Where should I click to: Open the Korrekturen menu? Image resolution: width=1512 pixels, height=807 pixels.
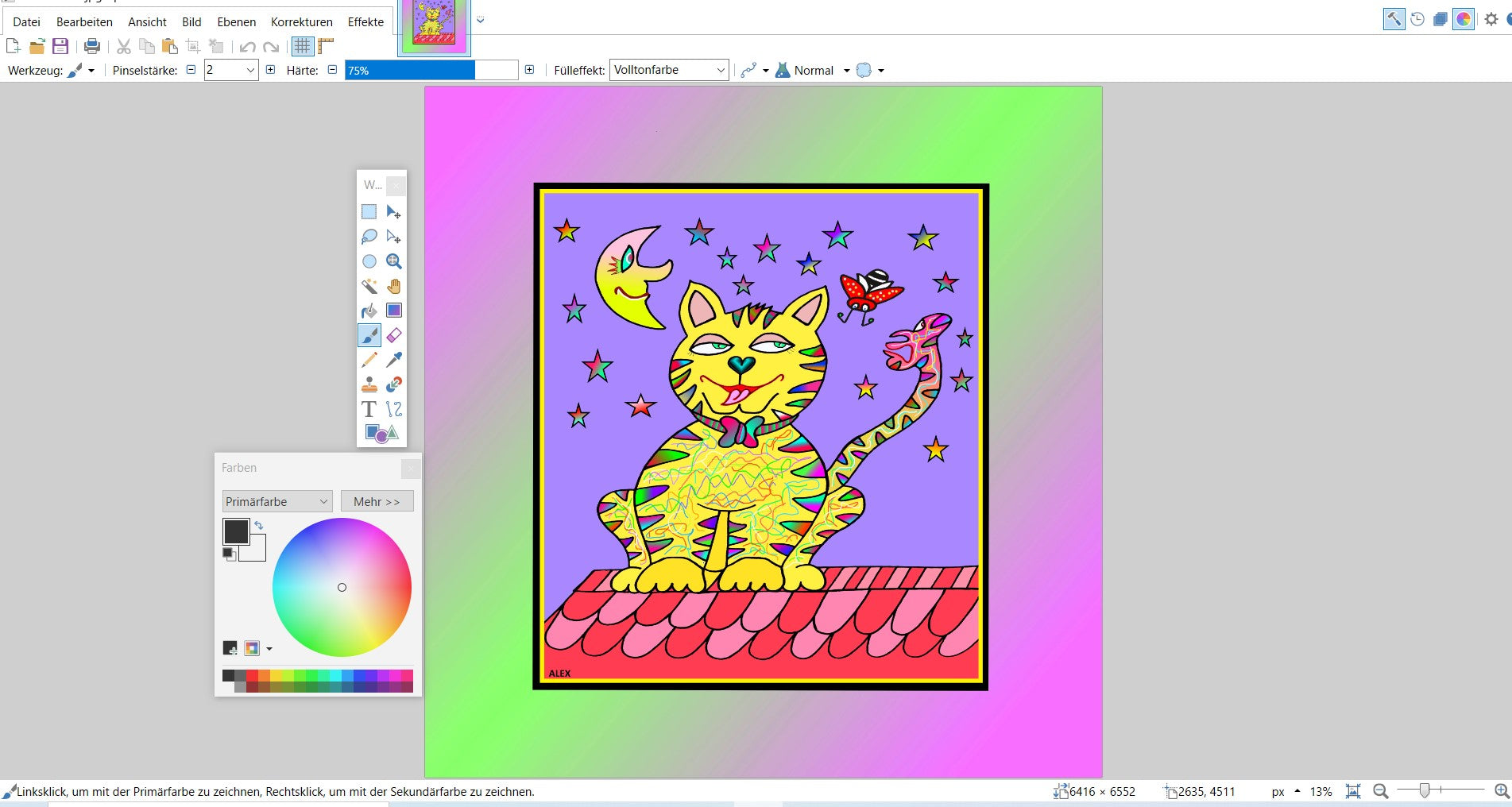point(301,22)
